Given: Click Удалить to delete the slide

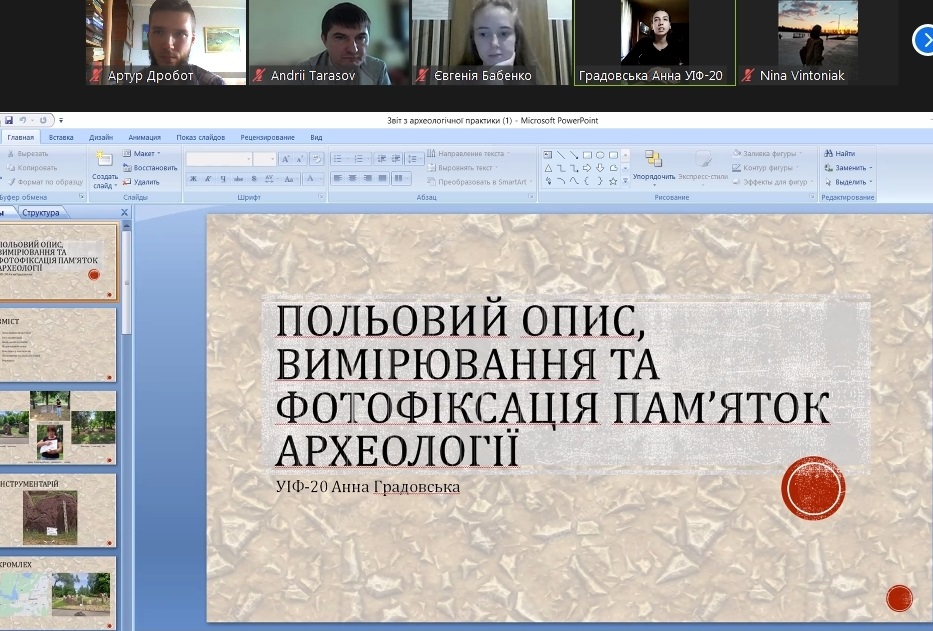Looking at the screenshot, I should (141, 182).
